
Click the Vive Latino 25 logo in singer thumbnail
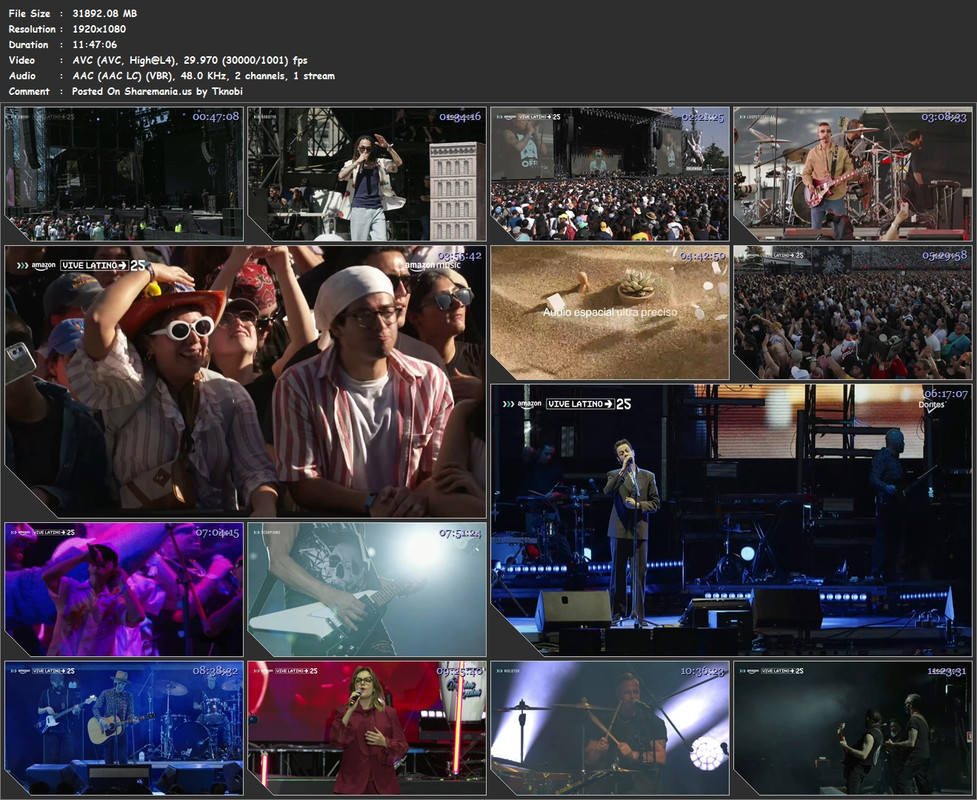click(x=589, y=404)
